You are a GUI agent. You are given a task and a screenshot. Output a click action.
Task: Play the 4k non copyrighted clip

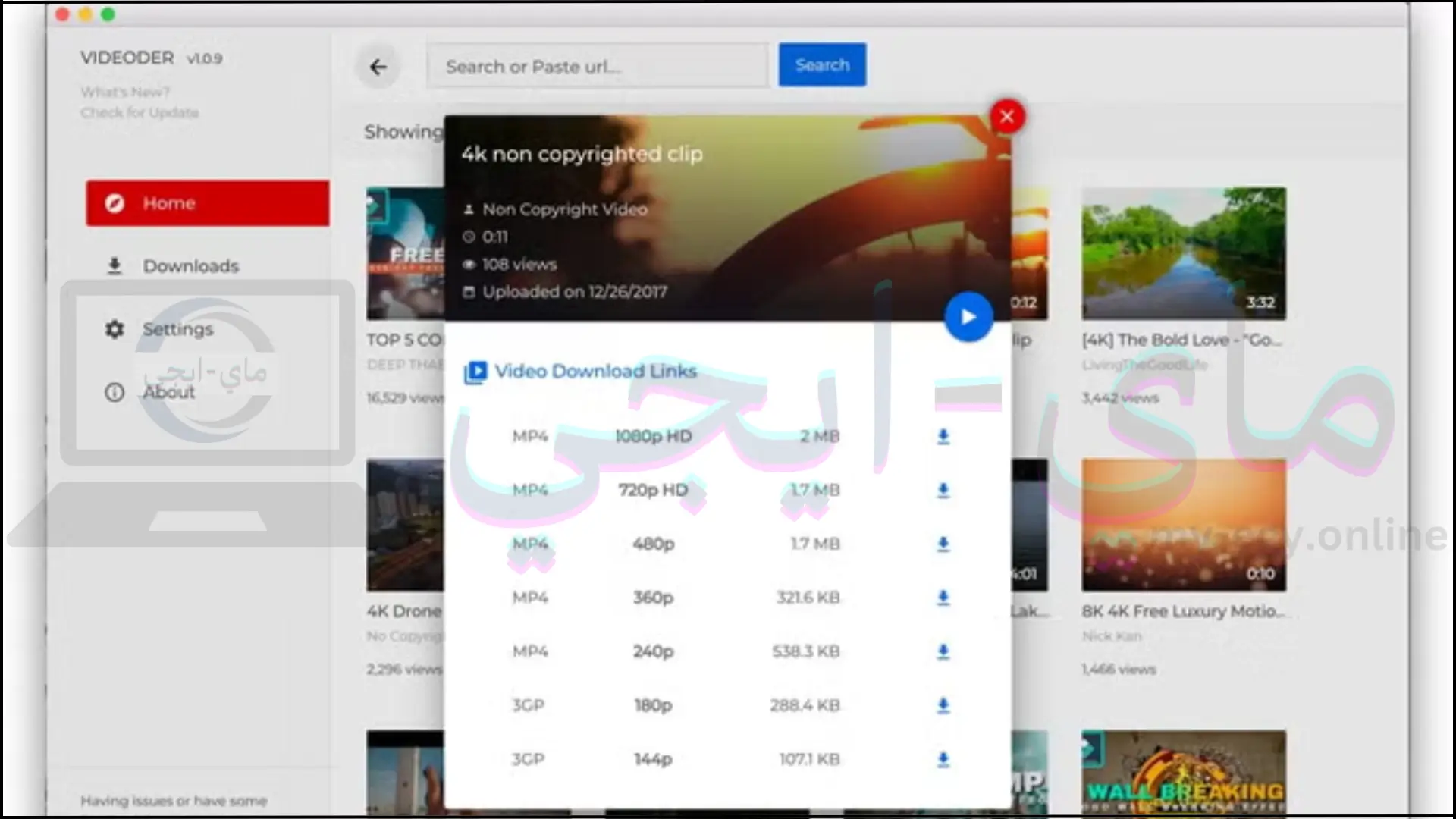click(x=968, y=317)
